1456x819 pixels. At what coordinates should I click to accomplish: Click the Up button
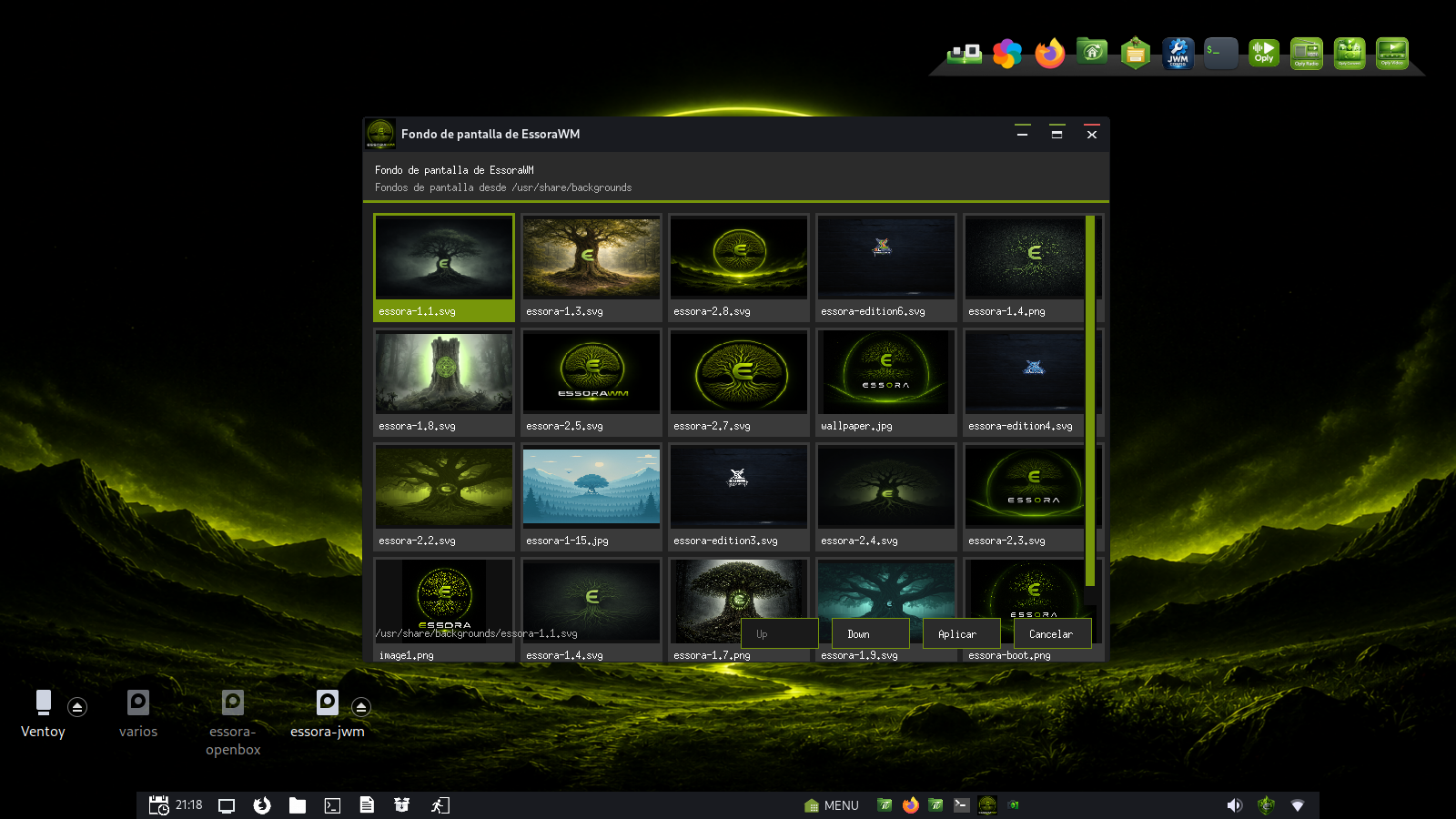coord(780,633)
